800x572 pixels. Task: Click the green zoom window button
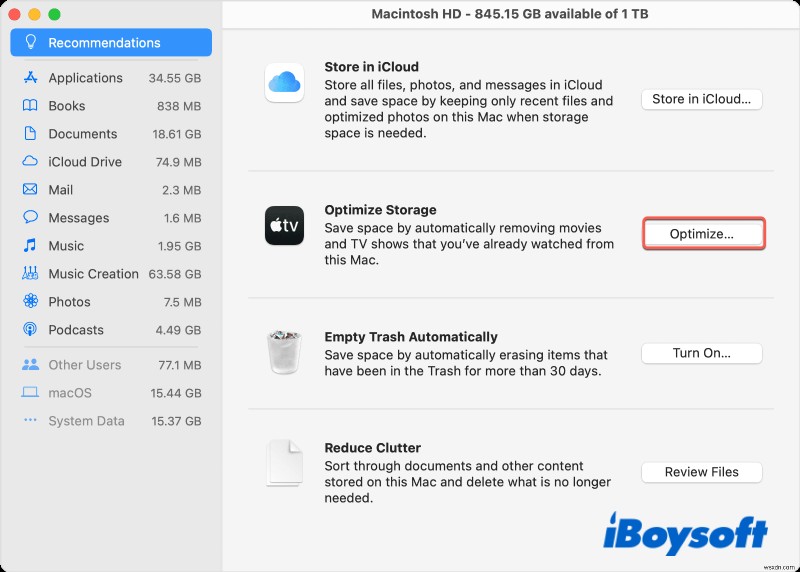[54, 14]
